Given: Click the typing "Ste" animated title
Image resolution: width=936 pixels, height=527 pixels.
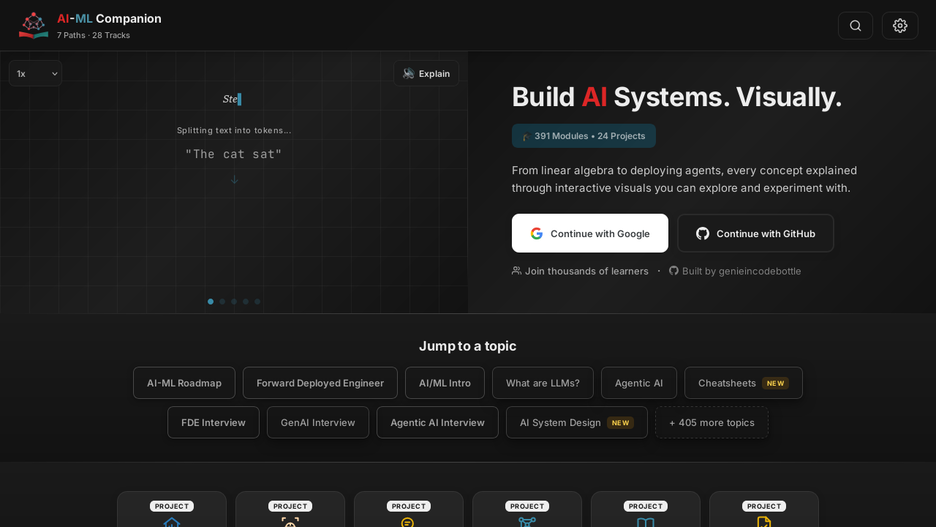Looking at the screenshot, I should click(x=232, y=99).
